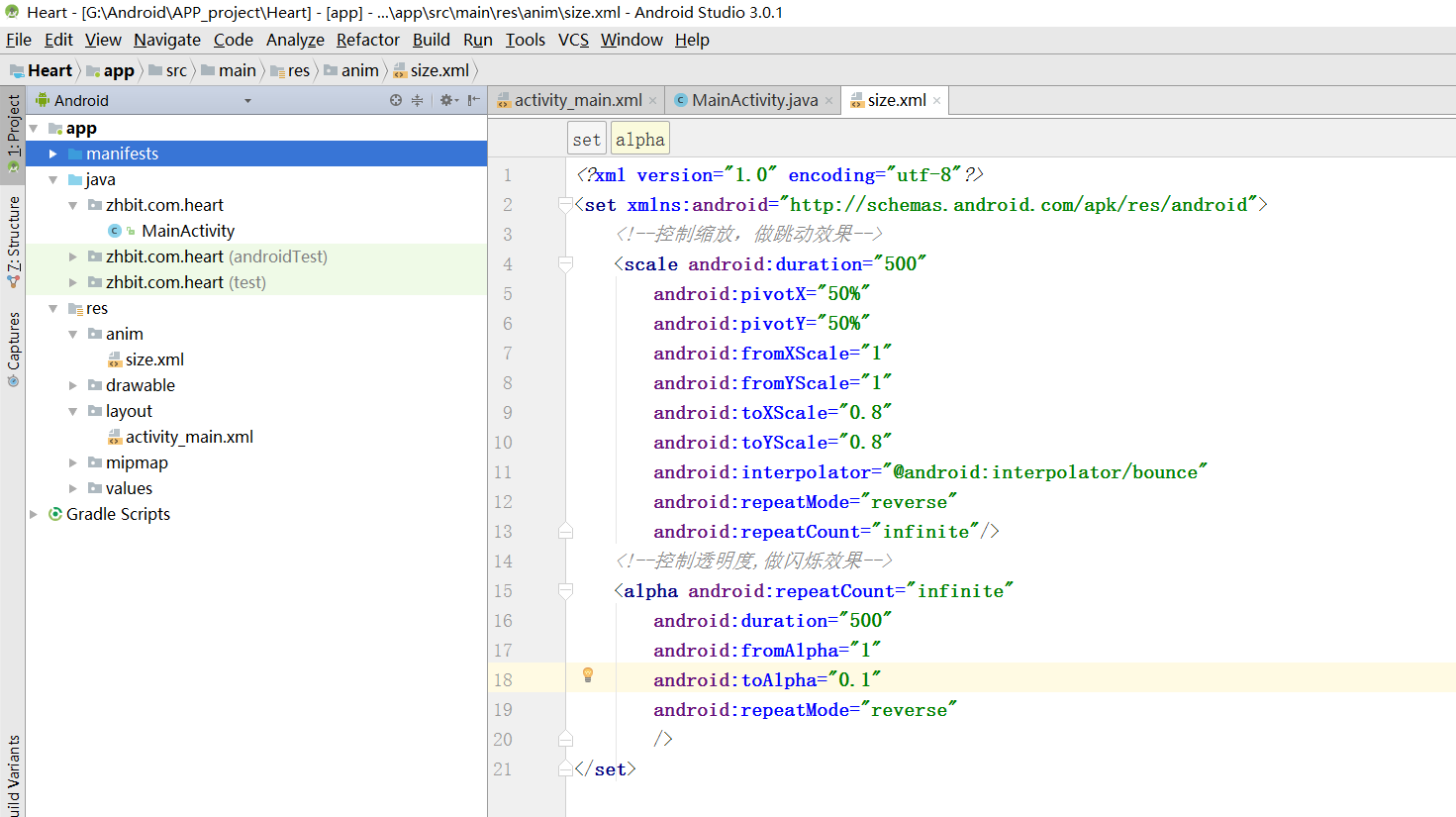Expand the mipmap folder
The height and width of the screenshot is (817, 1456).
pos(73,462)
